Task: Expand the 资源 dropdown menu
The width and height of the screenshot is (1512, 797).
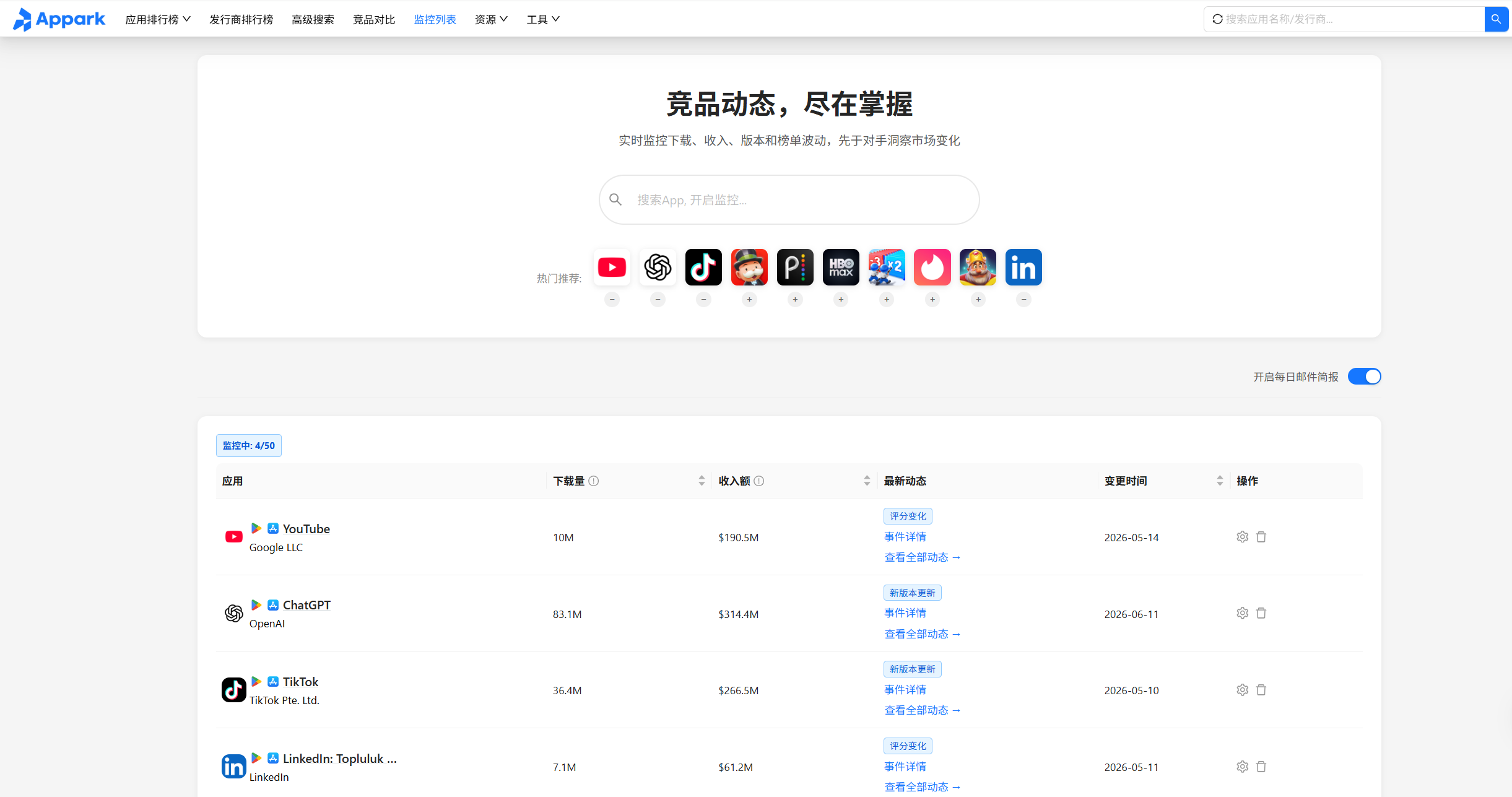Action: pos(491,20)
